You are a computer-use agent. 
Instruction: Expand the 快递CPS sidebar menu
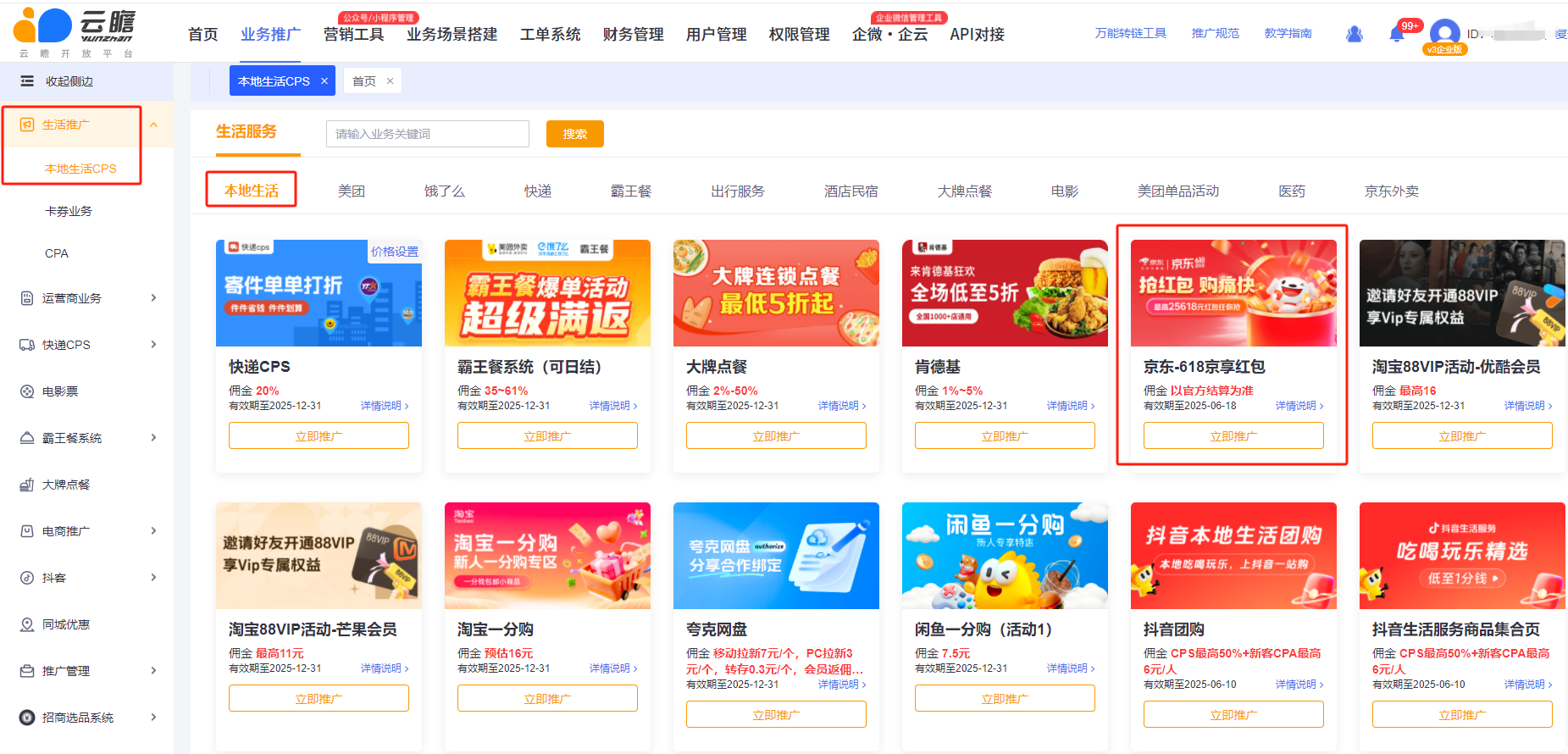(153, 345)
